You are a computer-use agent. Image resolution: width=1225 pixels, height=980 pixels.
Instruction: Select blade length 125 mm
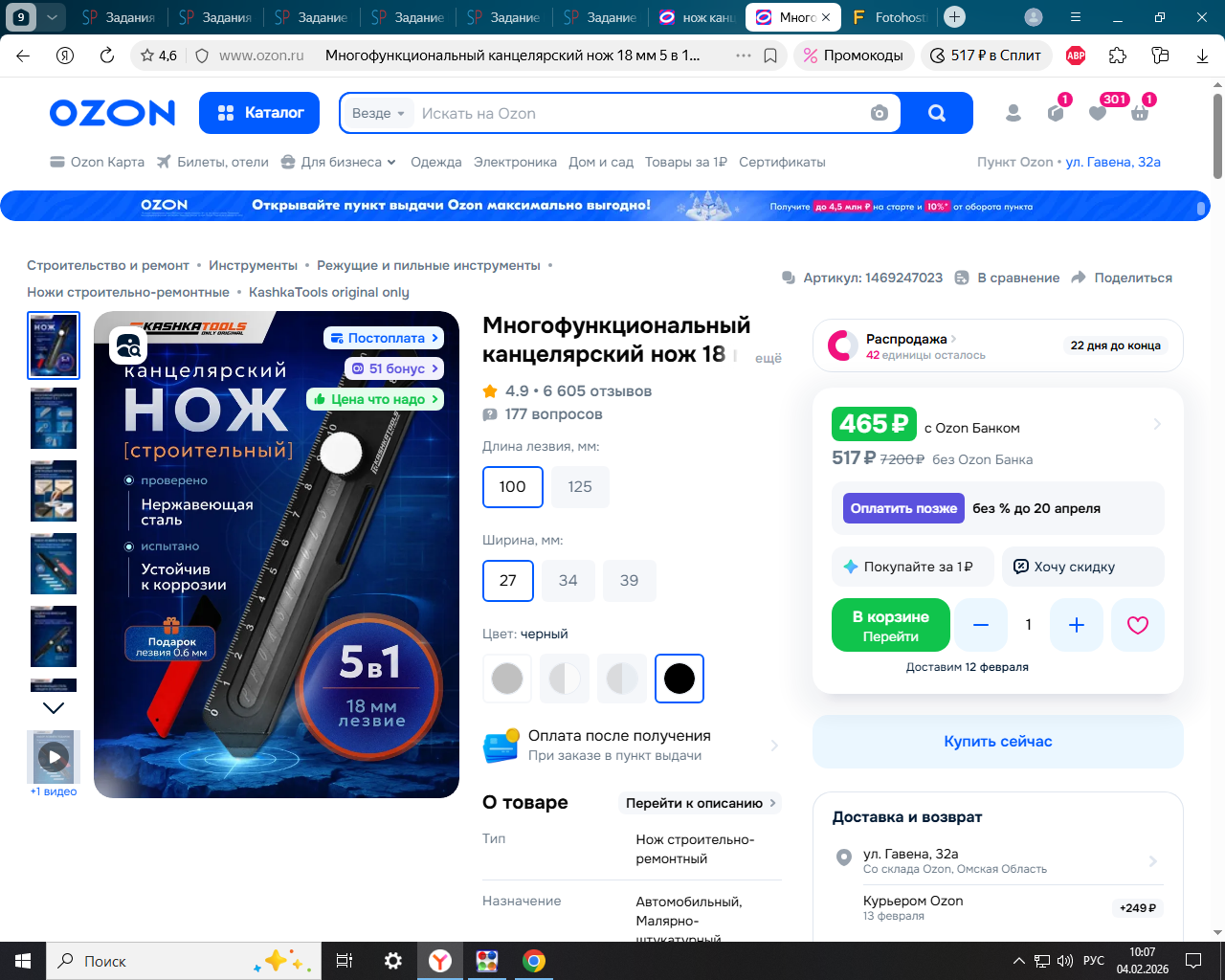point(580,487)
